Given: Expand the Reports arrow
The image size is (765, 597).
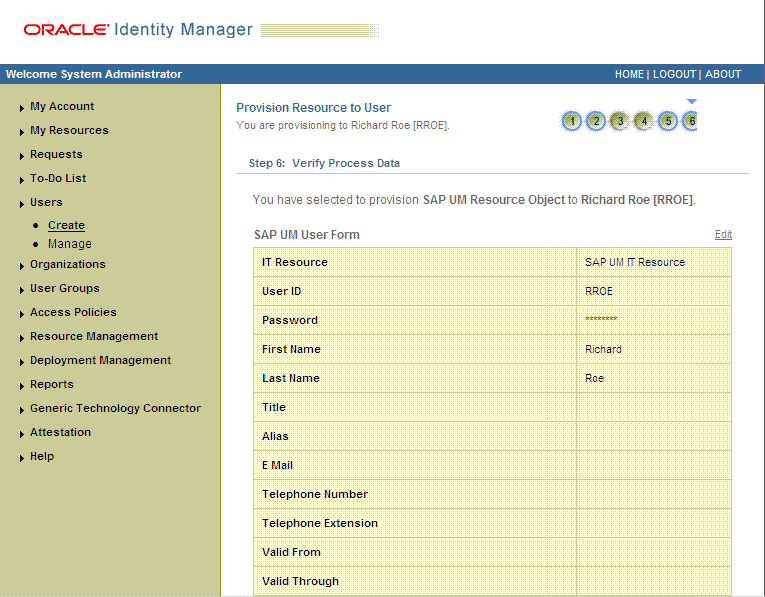Looking at the screenshot, I should coord(22,386).
